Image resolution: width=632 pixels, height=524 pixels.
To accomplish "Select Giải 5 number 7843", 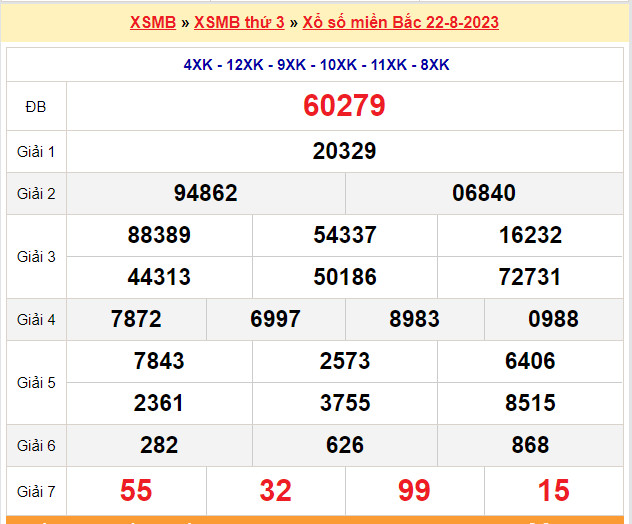I will point(159,361).
